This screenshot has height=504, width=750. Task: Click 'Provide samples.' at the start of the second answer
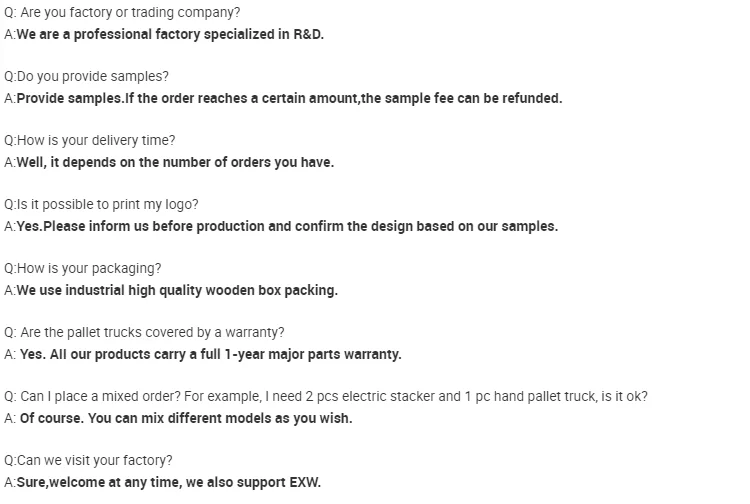(69, 98)
